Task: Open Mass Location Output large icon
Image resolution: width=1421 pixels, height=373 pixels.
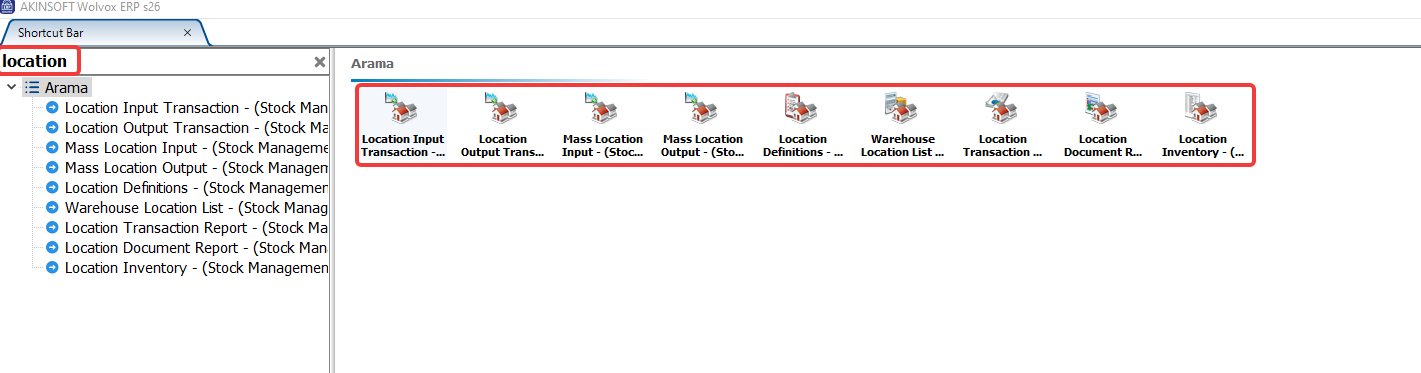Action: [702, 125]
